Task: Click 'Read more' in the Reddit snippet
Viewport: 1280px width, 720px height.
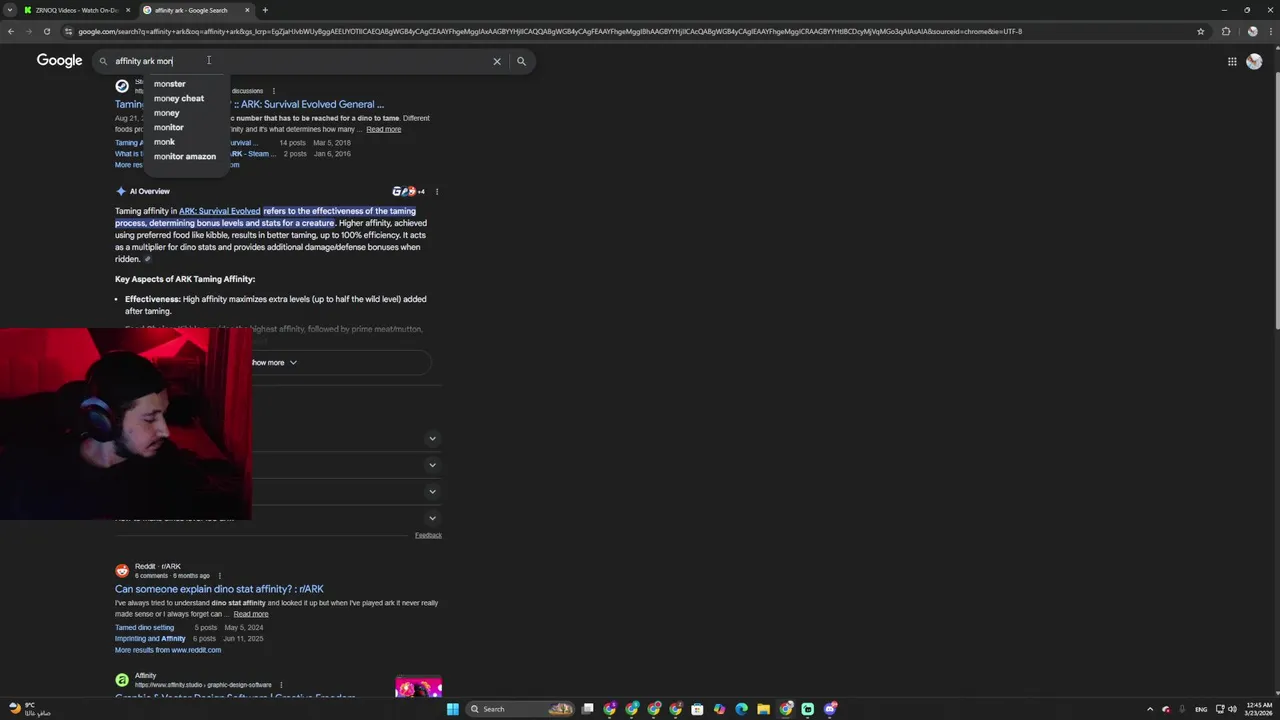Action: [x=250, y=614]
